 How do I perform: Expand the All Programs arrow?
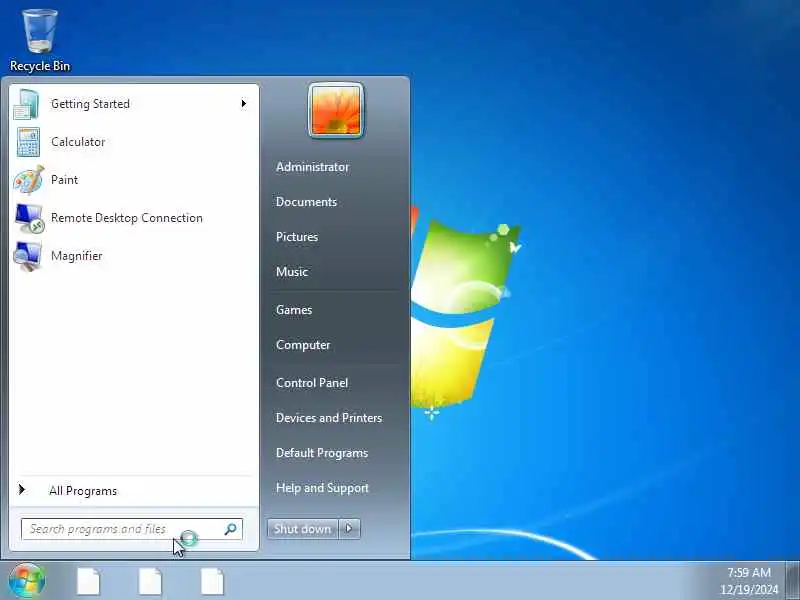tap(21, 490)
